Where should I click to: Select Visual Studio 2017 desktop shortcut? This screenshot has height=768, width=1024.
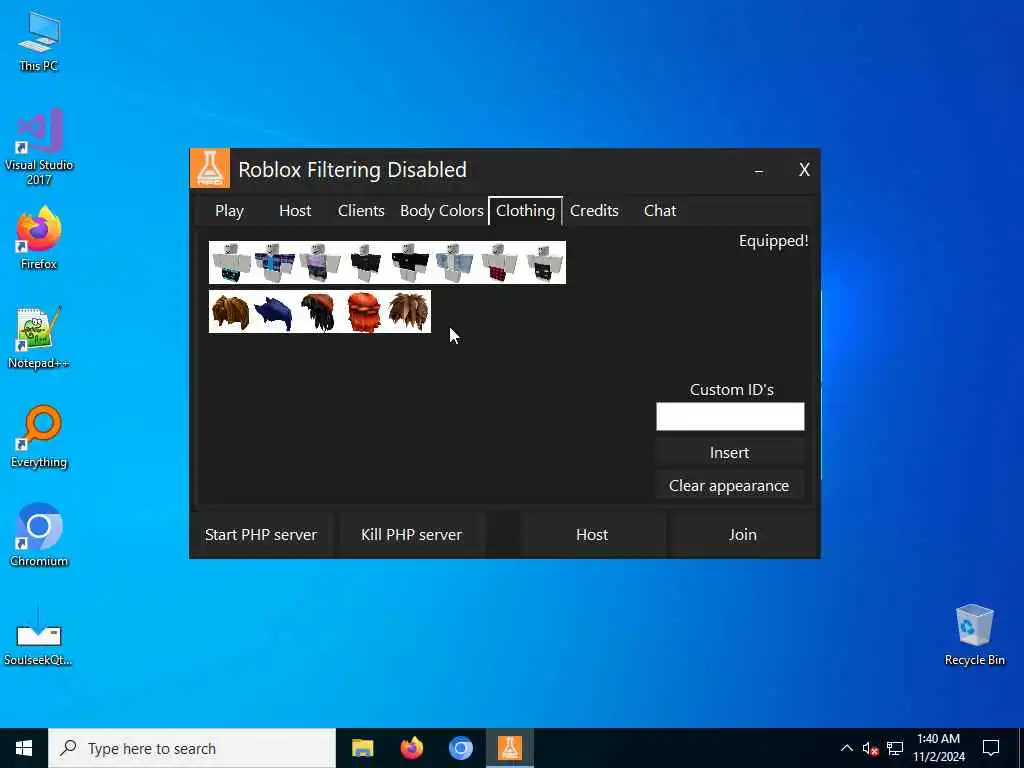pos(39,148)
